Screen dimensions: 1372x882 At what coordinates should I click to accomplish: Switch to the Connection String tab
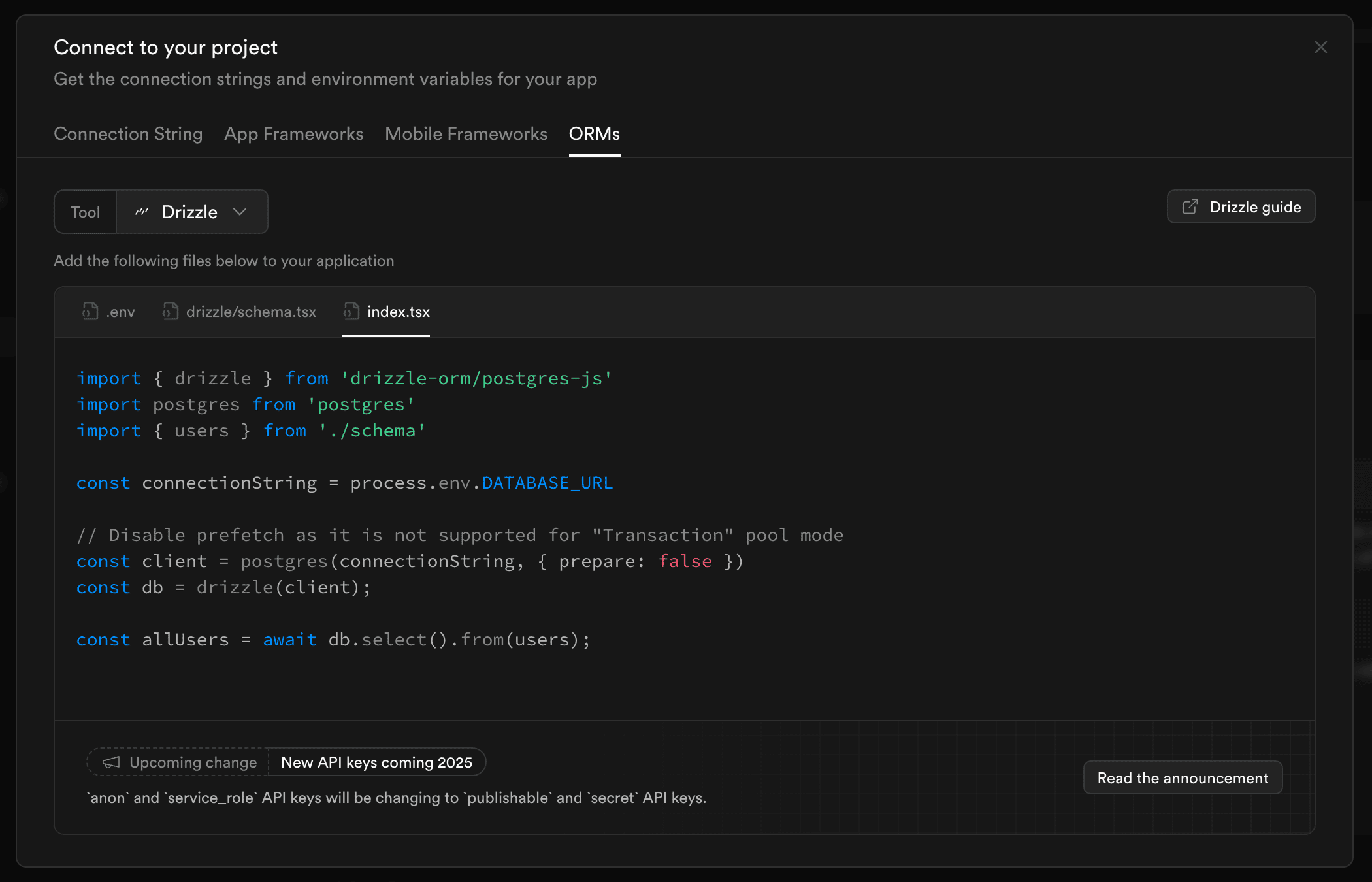click(x=128, y=133)
